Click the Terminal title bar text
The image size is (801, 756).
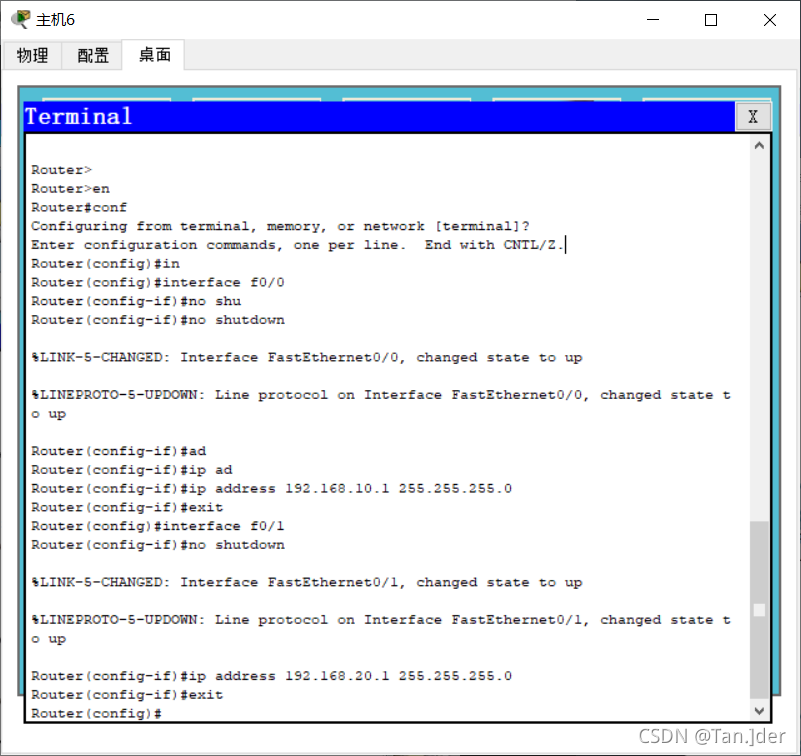click(79, 116)
